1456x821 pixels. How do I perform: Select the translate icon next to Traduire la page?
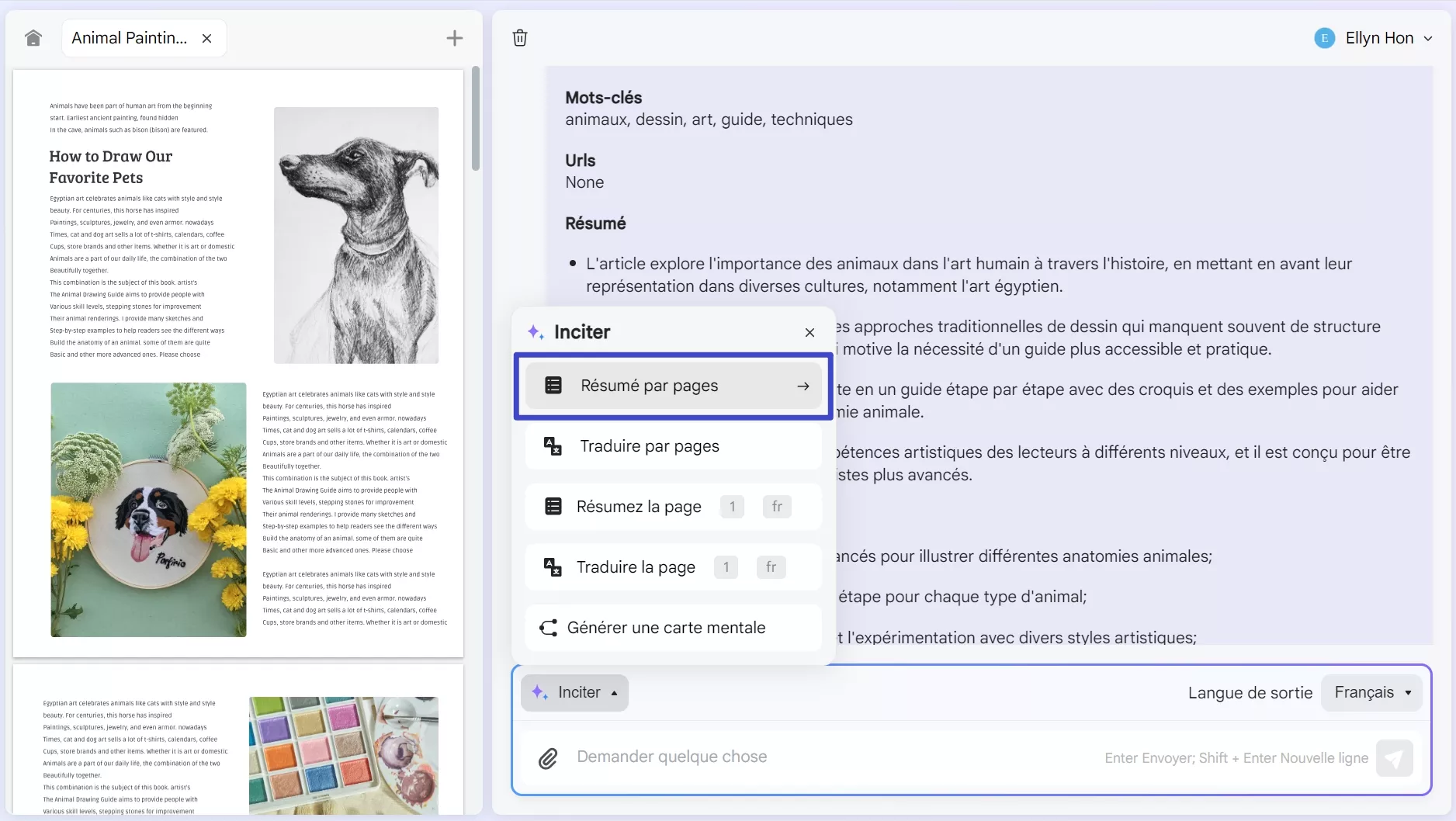552,566
